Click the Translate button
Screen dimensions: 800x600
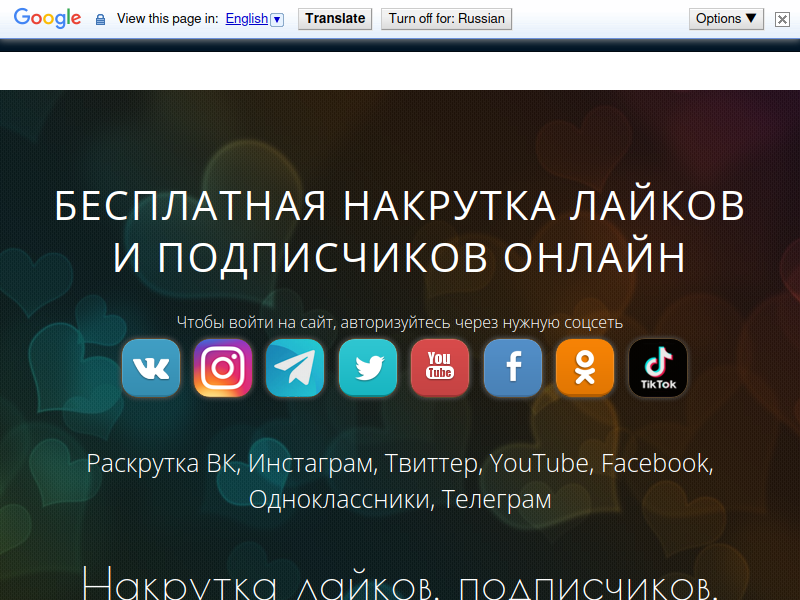point(335,19)
